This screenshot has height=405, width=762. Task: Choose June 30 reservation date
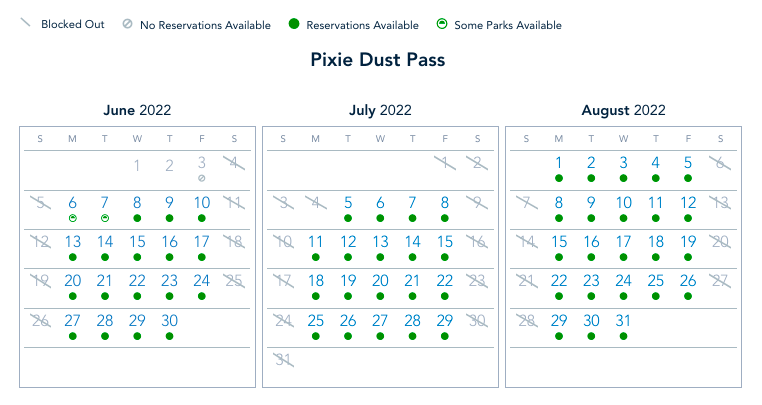click(170, 321)
